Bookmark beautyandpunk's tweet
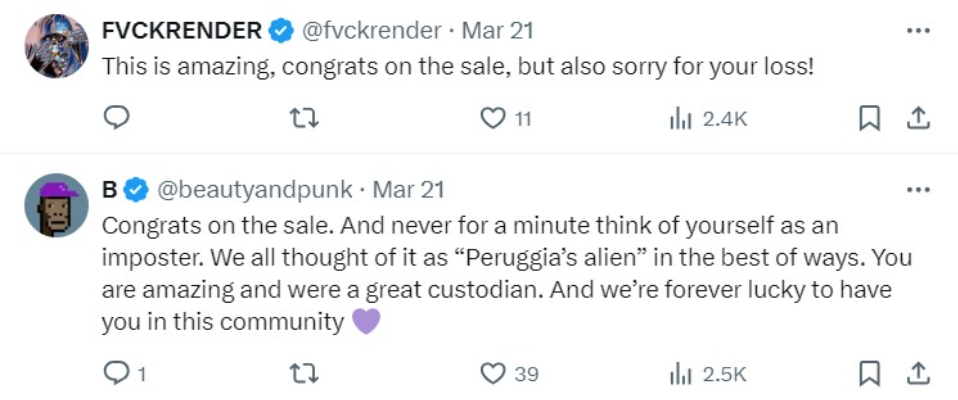Screen dimensions: 958x400 pyautogui.click(x=869, y=373)
